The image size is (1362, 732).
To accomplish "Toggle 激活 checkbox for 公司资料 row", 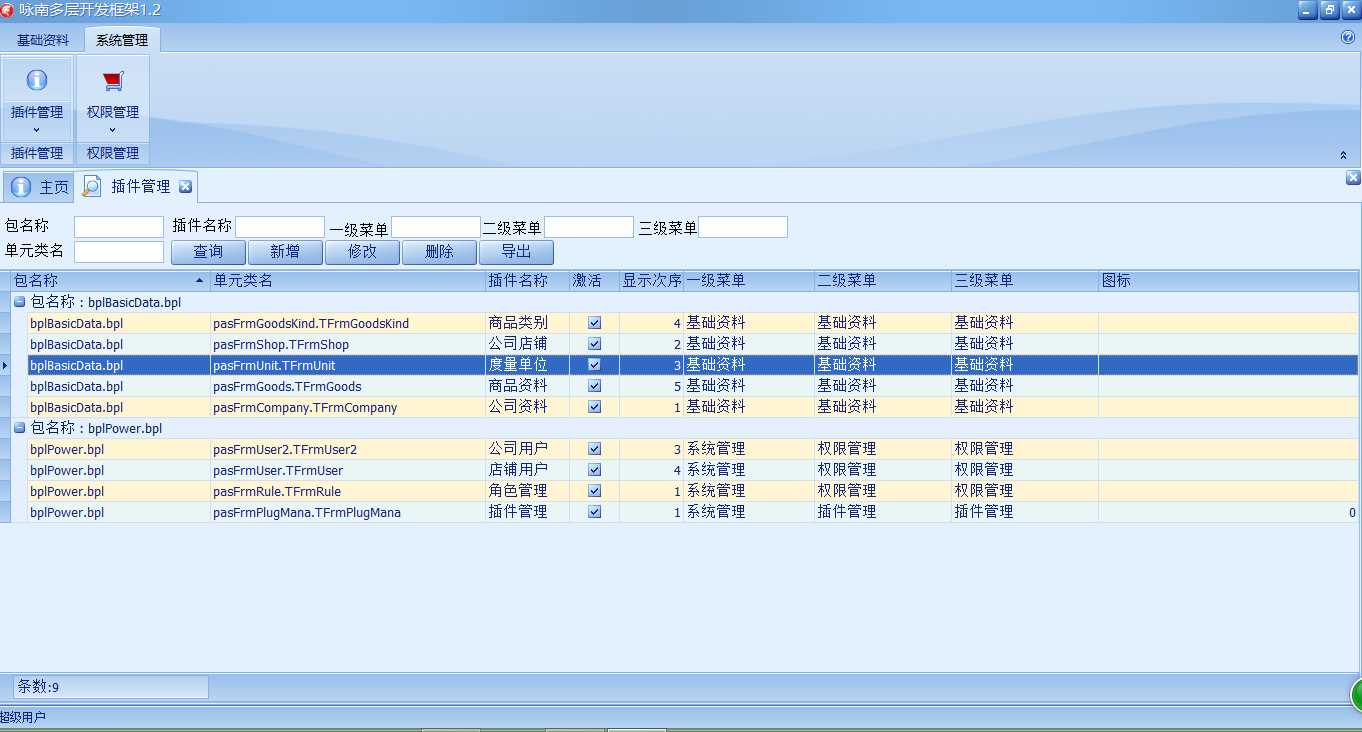I will [x=594, y=407].
